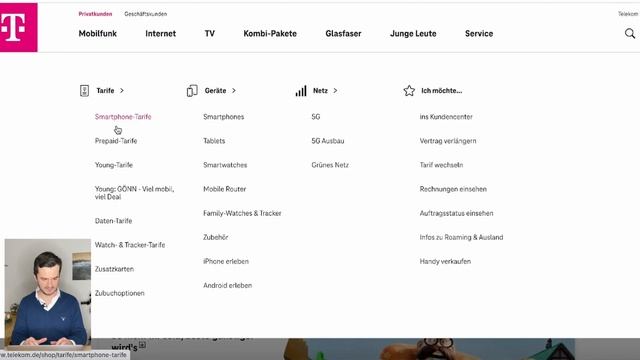Open the Tablets link
The width and height of the screenshot is (640, 360).
214,141
